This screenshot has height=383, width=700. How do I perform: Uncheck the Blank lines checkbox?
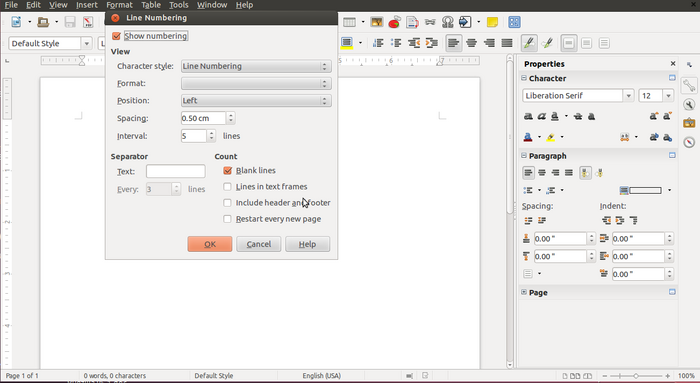click(228, 171)
